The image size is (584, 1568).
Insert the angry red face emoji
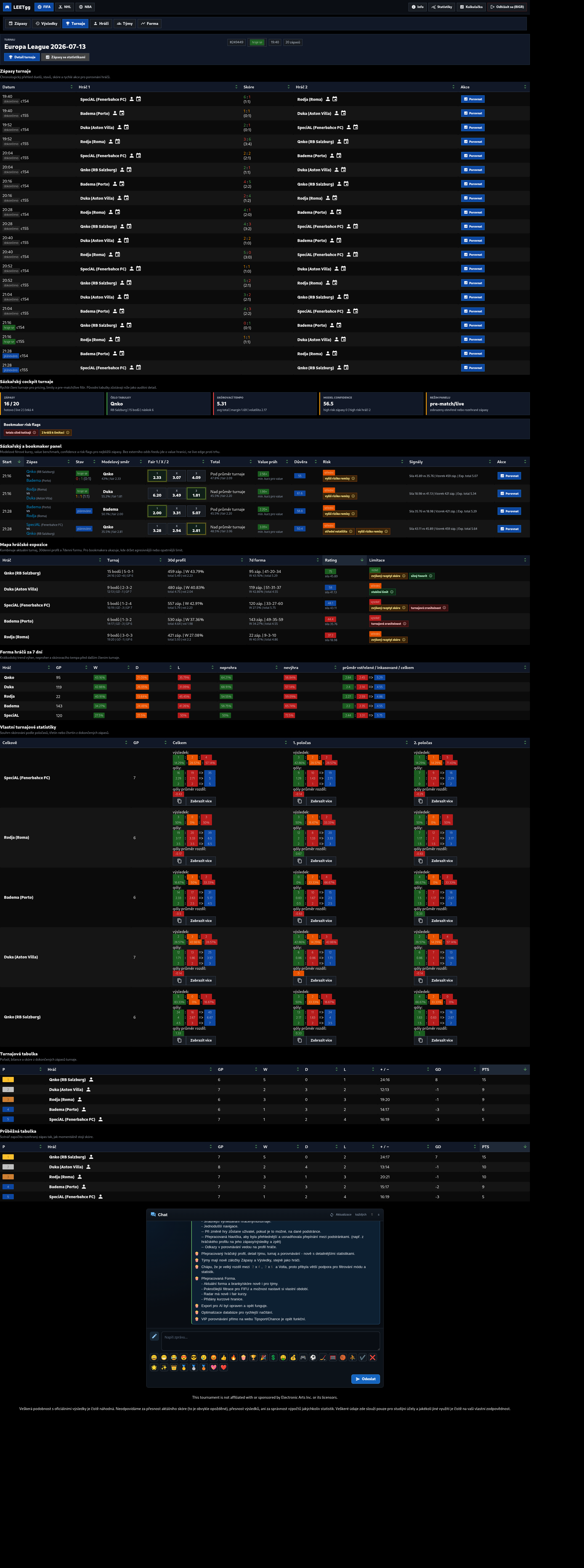[214, 1357]
